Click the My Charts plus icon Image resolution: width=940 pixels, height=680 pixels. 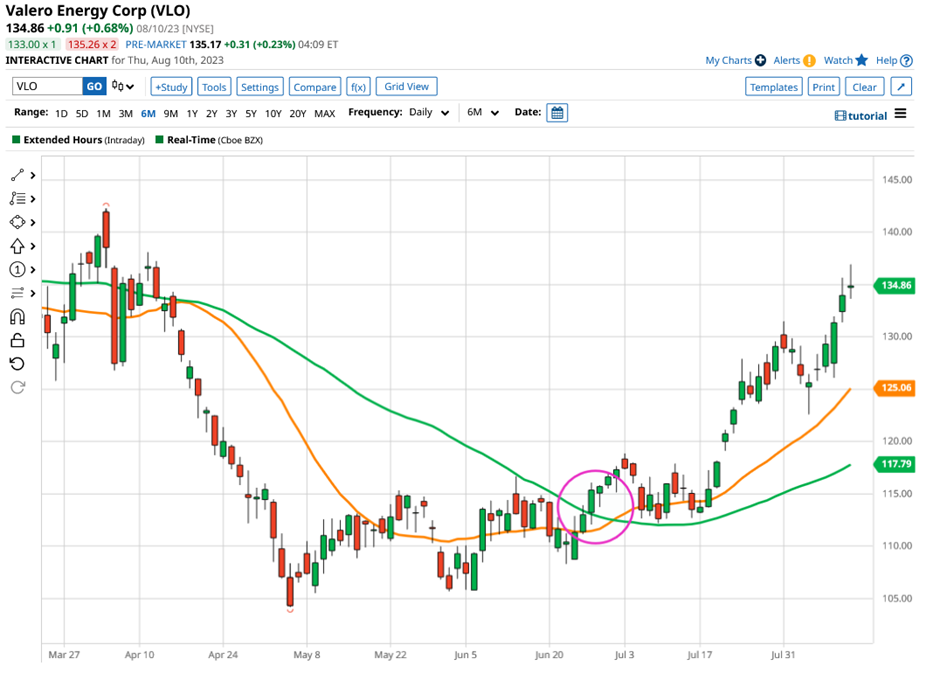pos(760,60)
